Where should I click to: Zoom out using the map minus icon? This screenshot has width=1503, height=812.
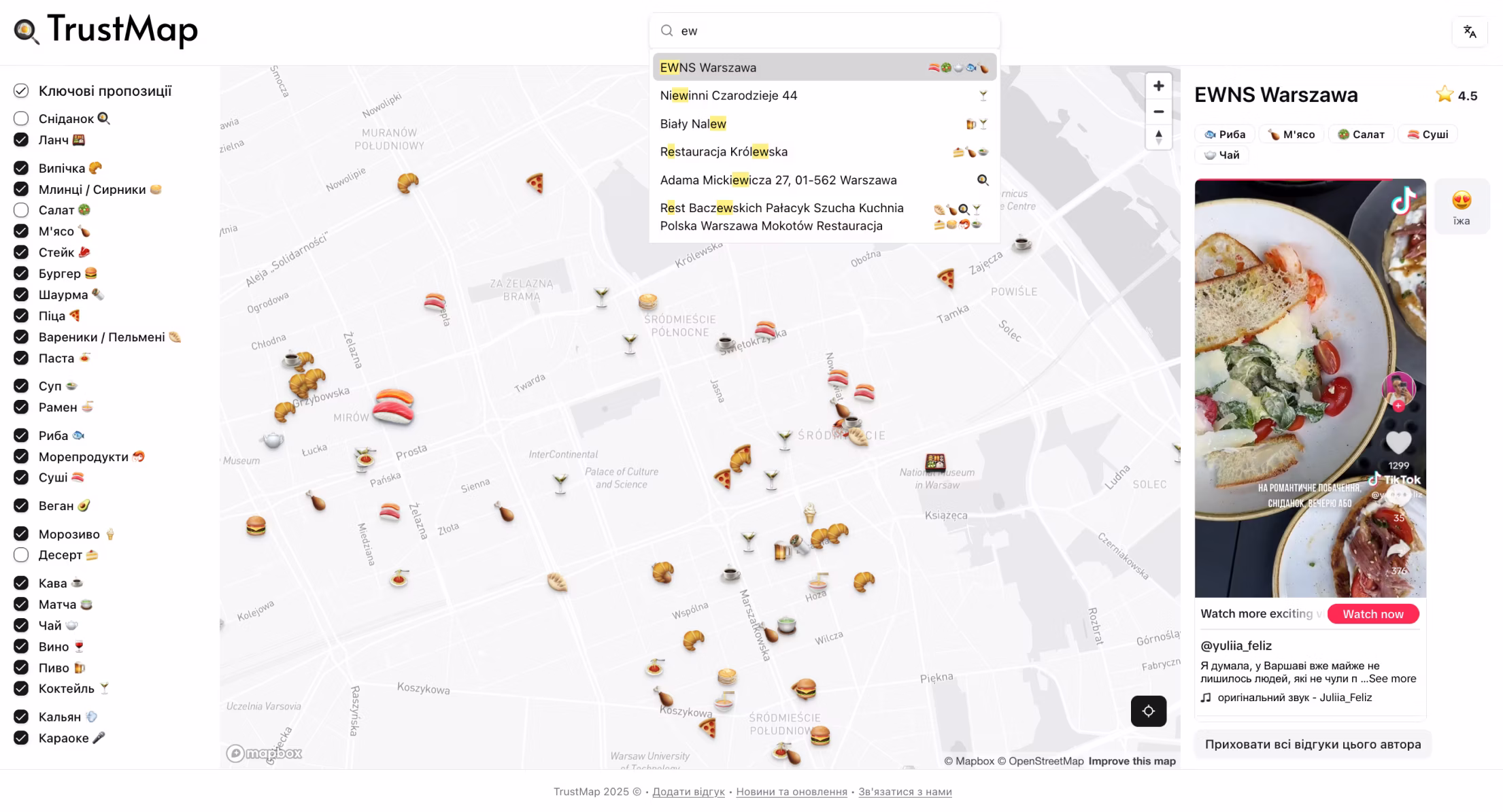pos(1158,112)
